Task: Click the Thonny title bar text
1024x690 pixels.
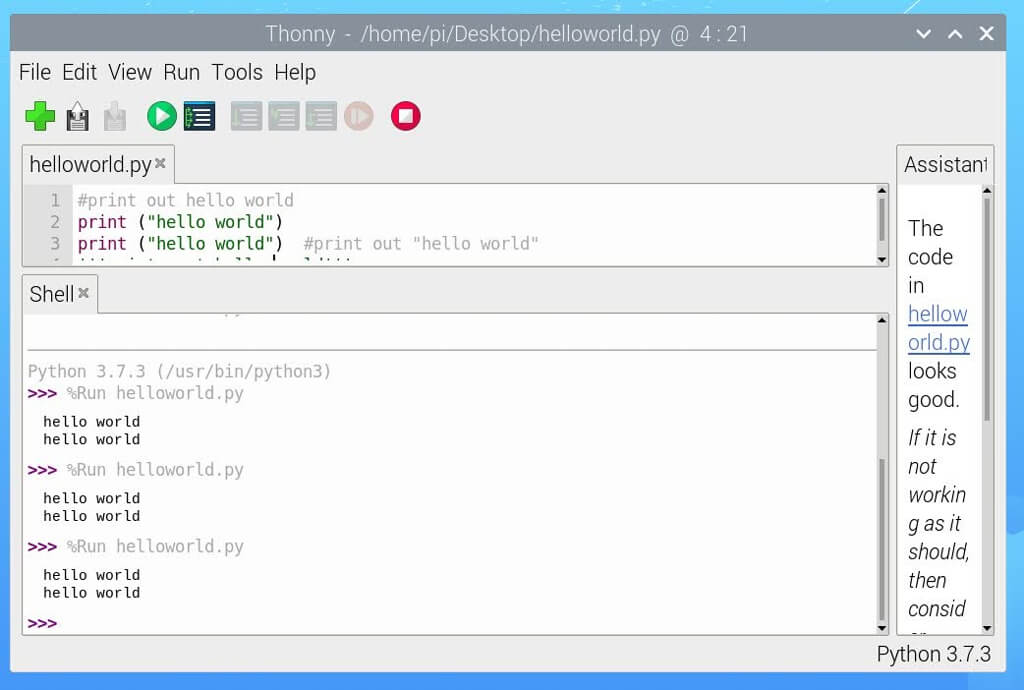Action: 507,33
